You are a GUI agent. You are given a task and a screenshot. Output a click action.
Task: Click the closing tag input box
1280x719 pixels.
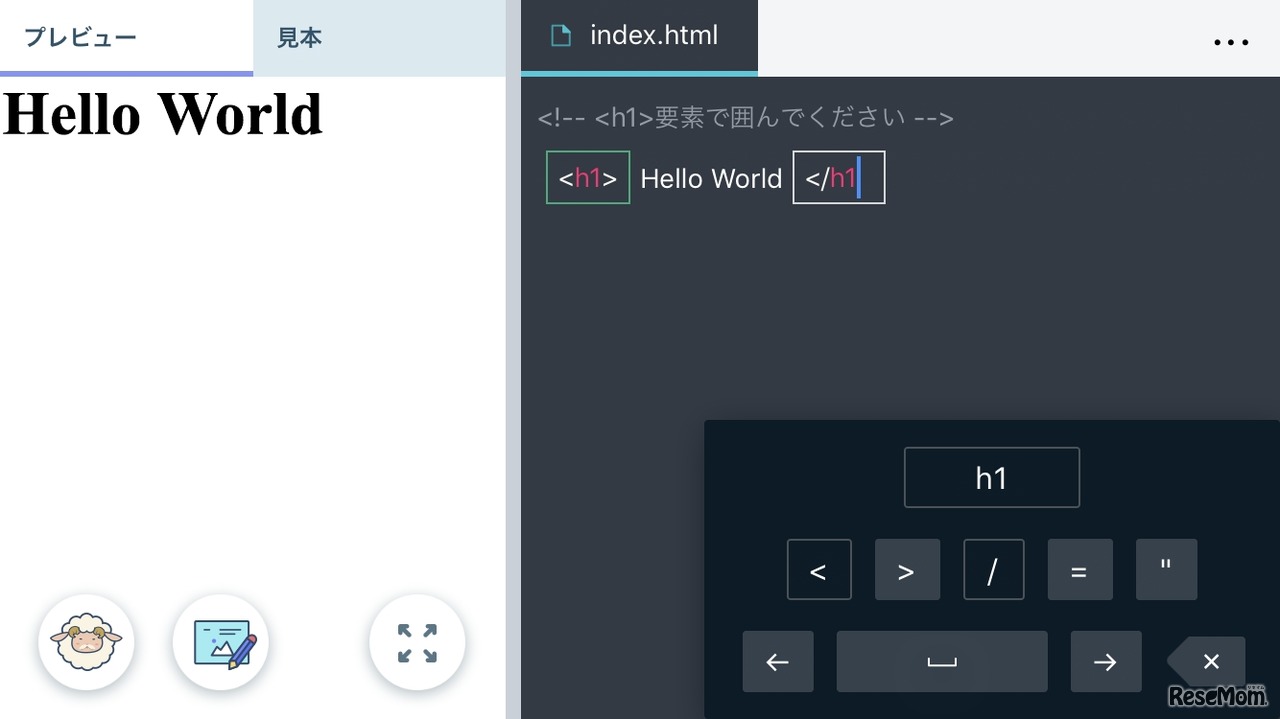(838, 177)
